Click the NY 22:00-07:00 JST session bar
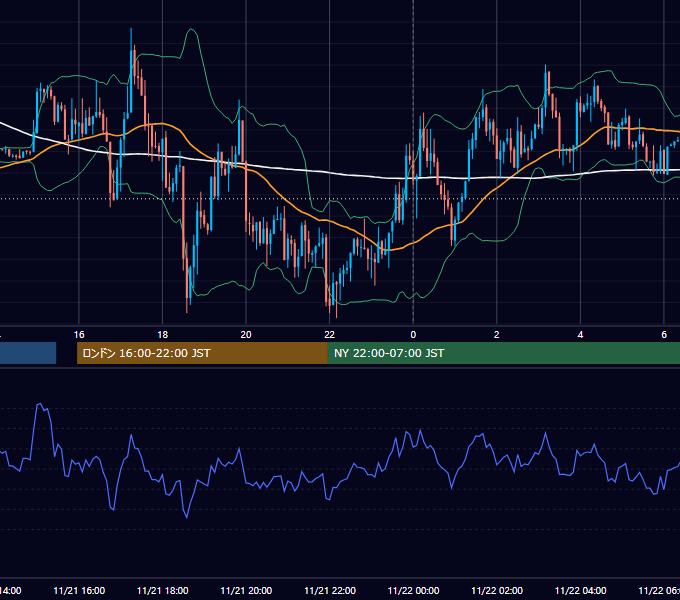680x600 pixels. [x=503, y=353]
